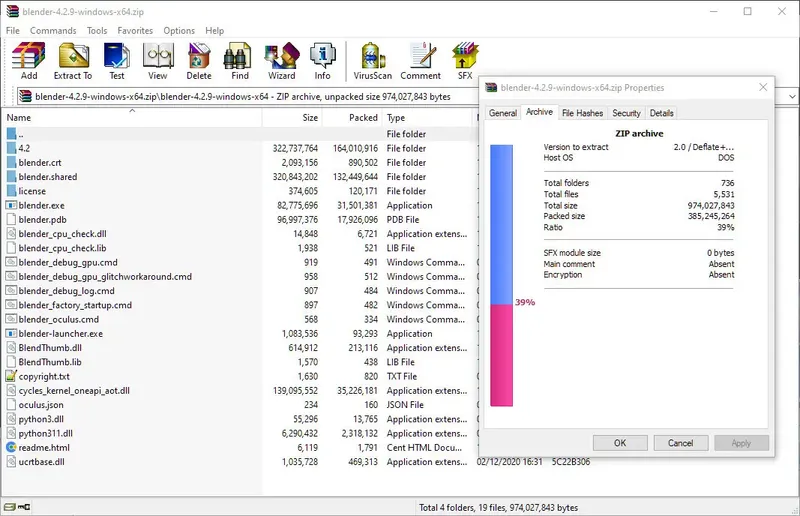Click Cancel in the Properties dialog
The image size is (800, 516).
click(681, 443)
